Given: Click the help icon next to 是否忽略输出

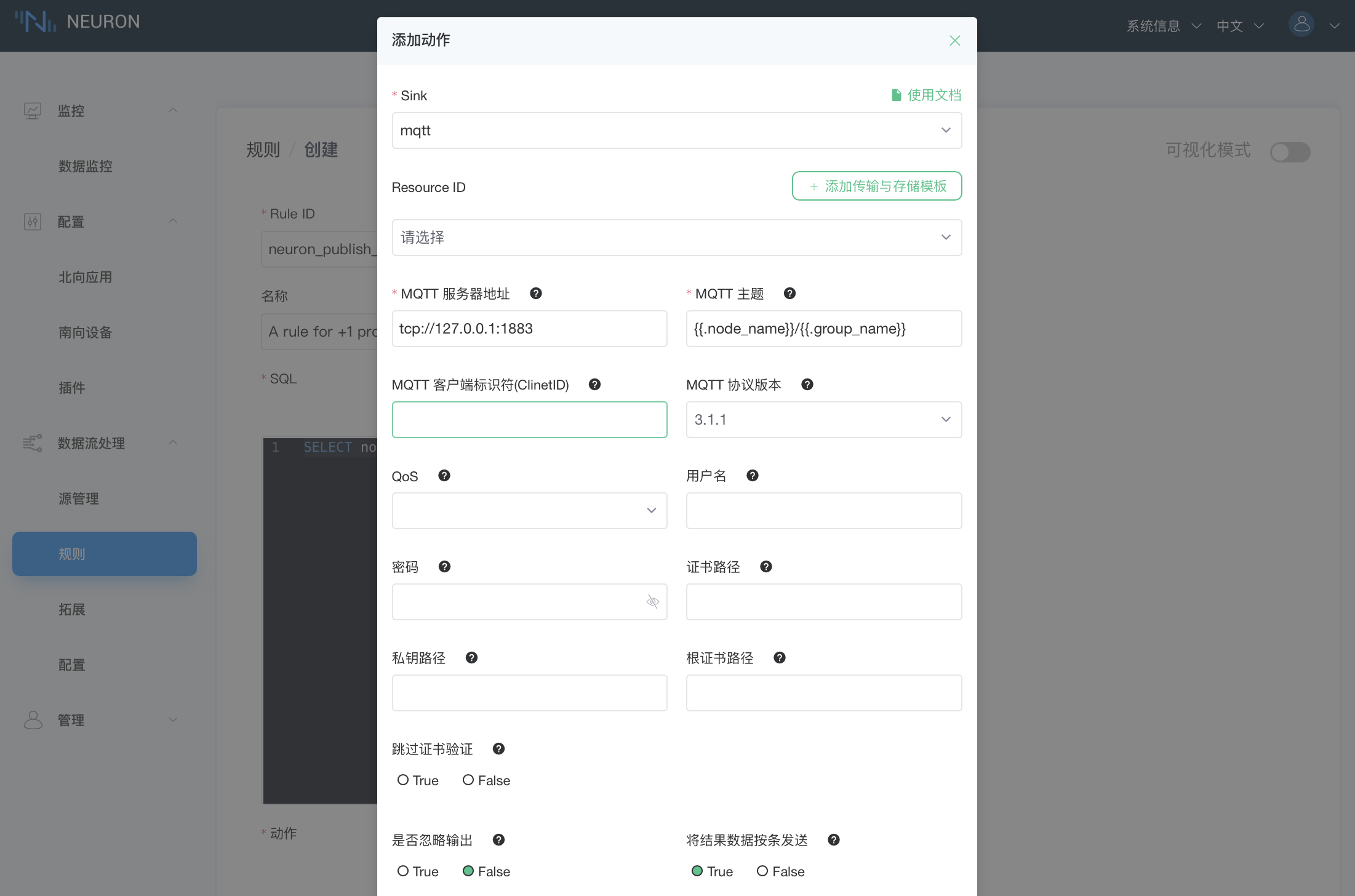Looking at the screenshot, I should coord(498,840).
